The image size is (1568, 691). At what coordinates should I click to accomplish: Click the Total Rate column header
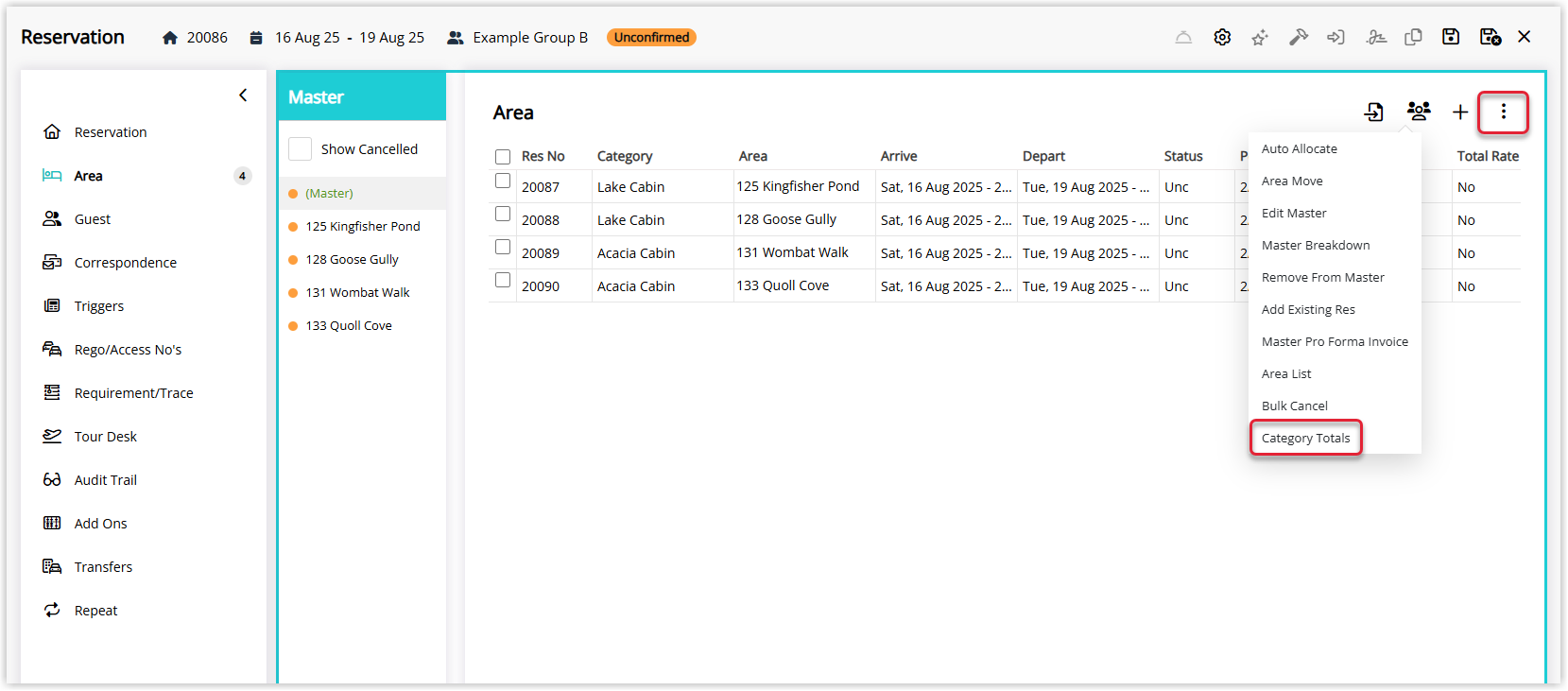pos(1488,157)
